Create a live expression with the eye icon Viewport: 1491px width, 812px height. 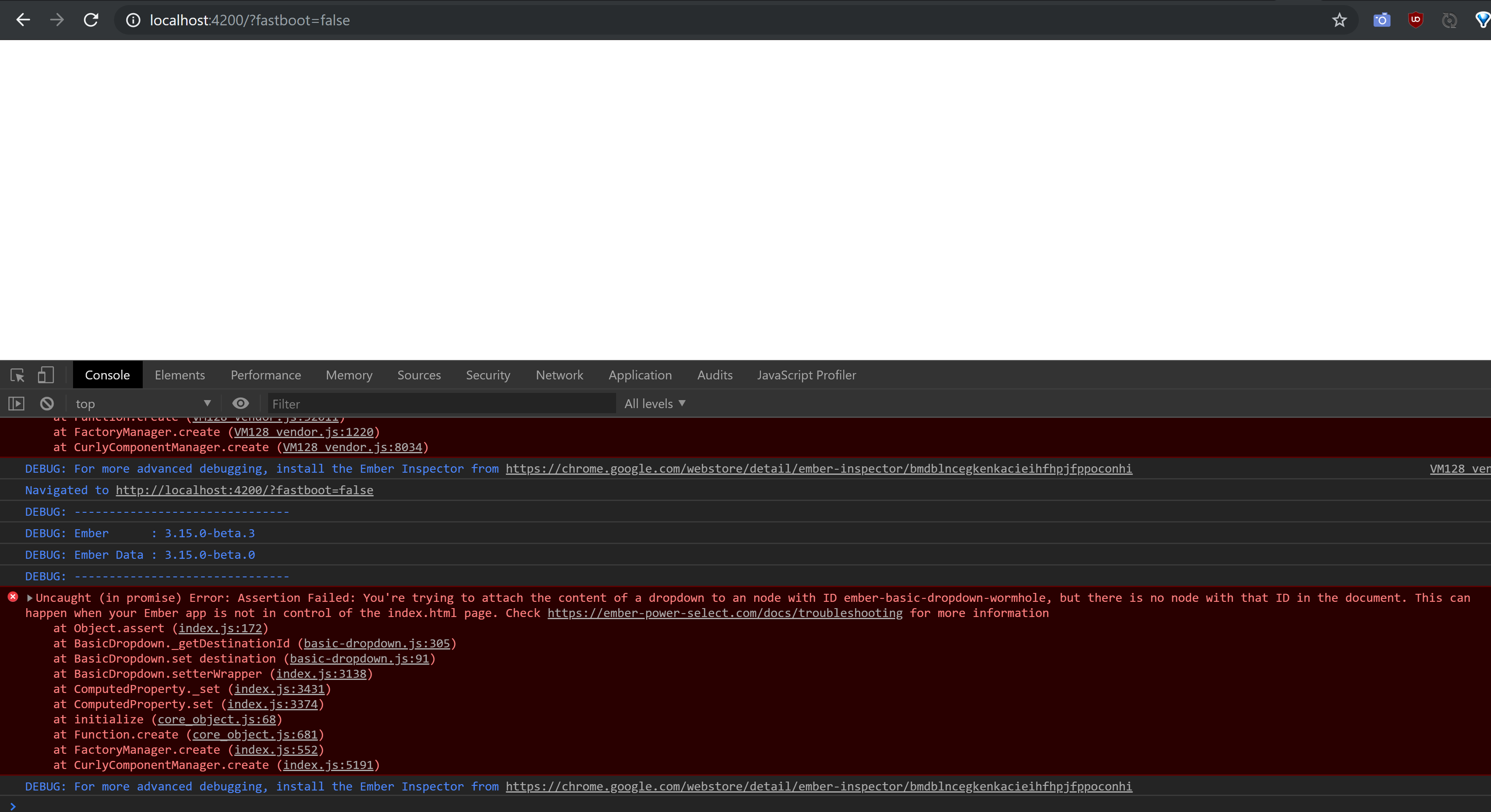(x=241, y=403)
